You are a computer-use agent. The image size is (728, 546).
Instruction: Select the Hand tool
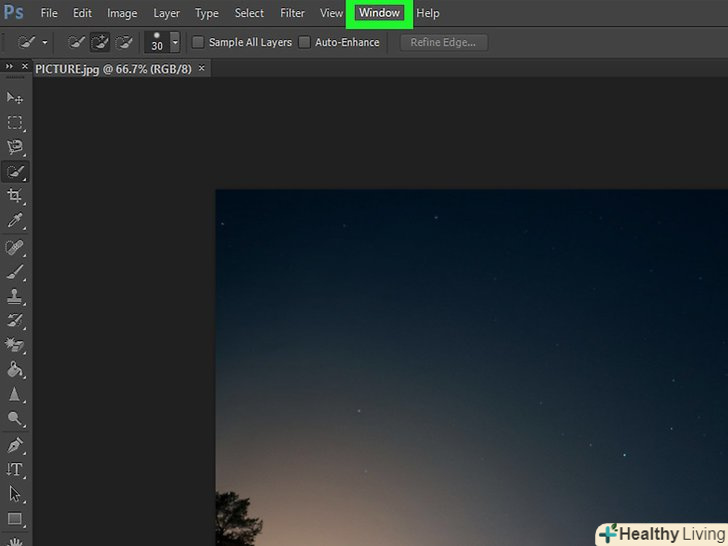(x=14, y=541)
